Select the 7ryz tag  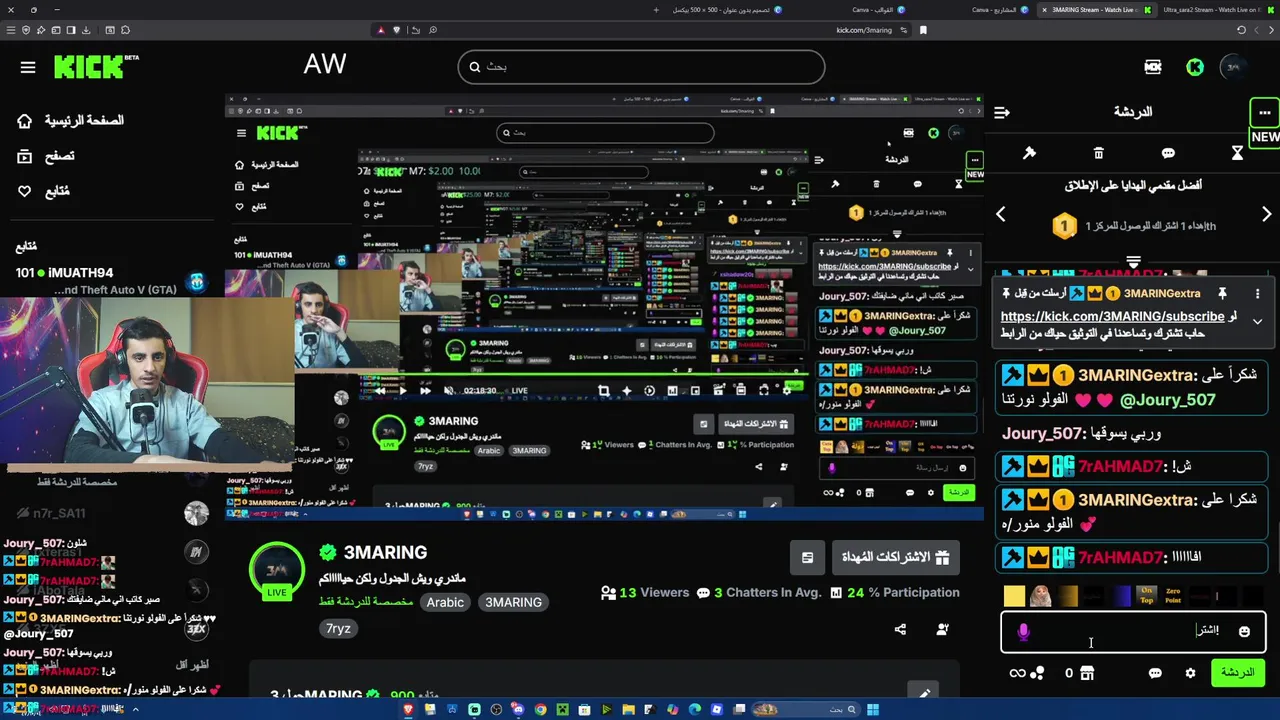tap(338, 628)
